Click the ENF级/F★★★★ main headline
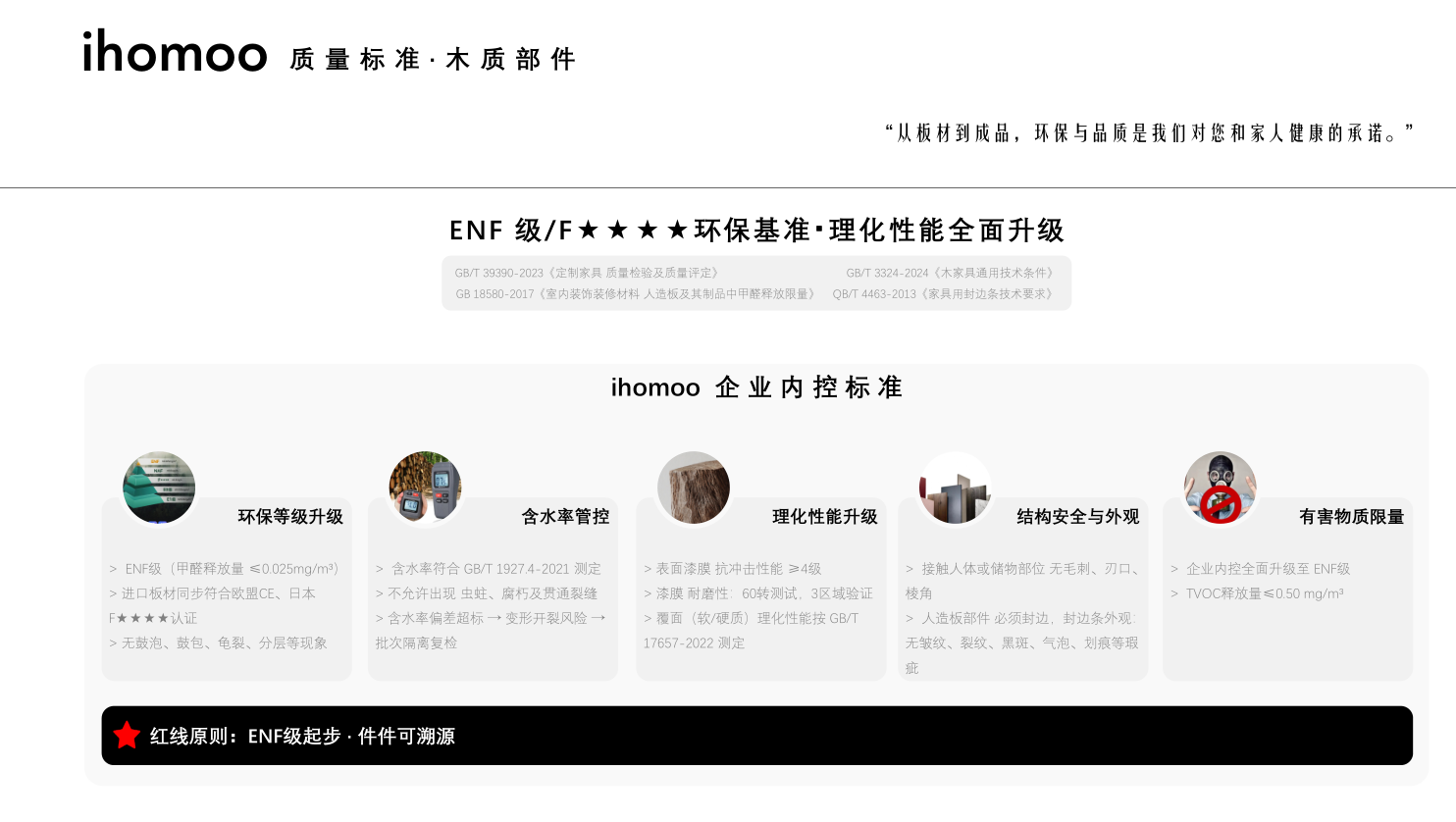Viewport: 1456px width, 822px height. [756, 231]
